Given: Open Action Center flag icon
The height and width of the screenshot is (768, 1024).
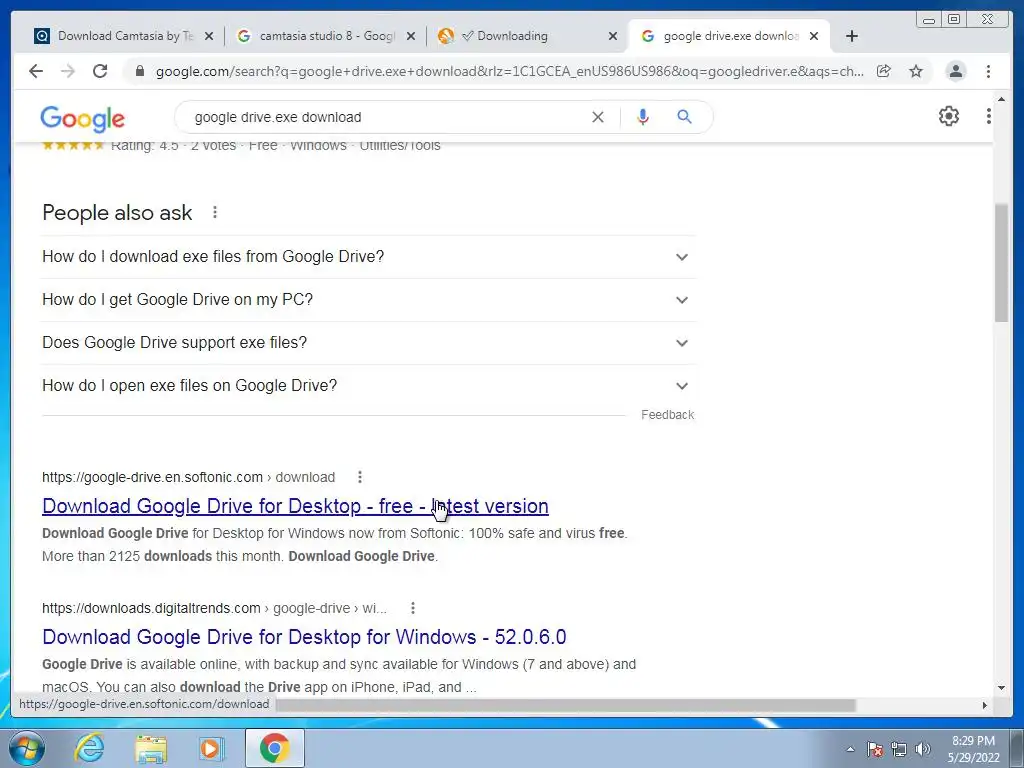Looking at the screenshot, I should [x=875, y=749].
